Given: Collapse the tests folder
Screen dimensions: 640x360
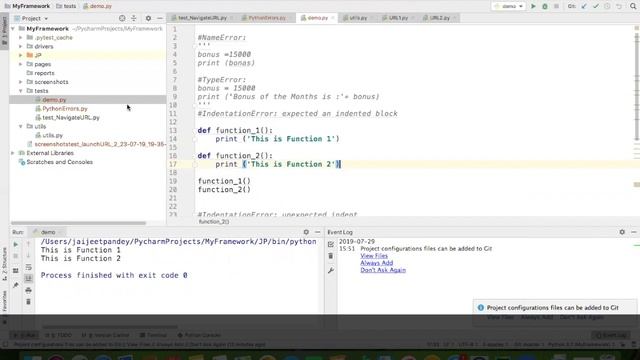Looking at the screenshot, I should tap(20, 91).
